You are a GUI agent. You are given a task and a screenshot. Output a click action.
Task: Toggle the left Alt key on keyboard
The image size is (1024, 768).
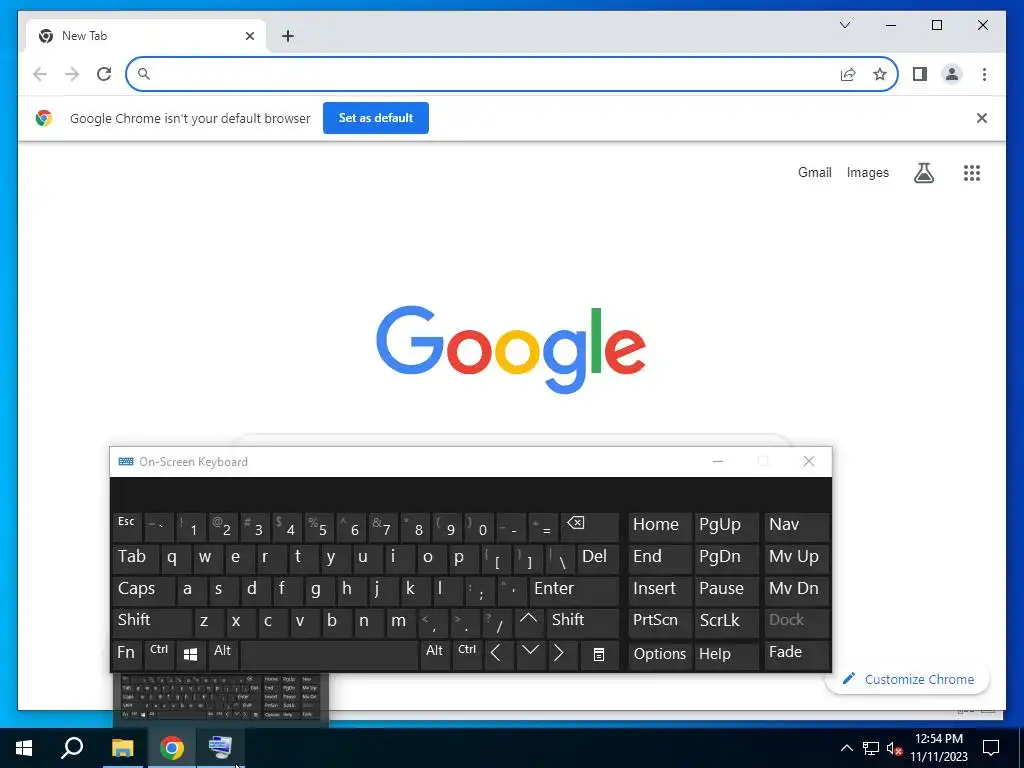click(x=223, y=654)
